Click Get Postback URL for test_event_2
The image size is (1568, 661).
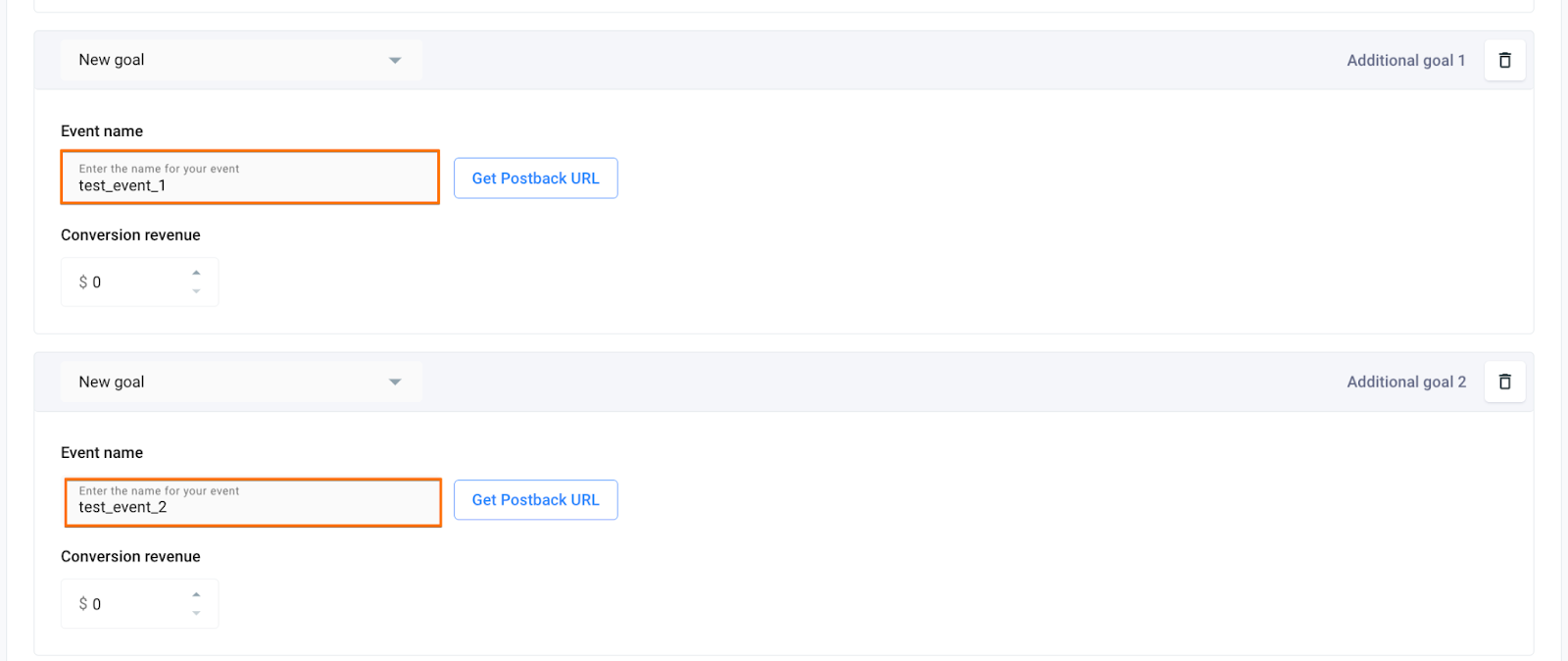[x=535, y=499]
